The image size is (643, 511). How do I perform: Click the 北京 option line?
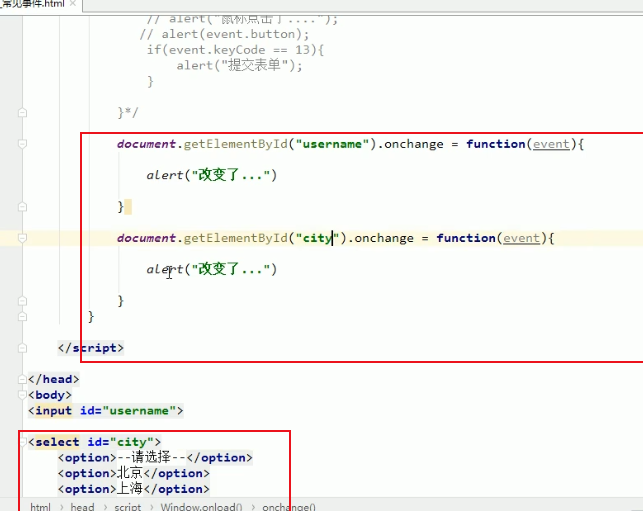pyautogui.click(x=134, y=473)
